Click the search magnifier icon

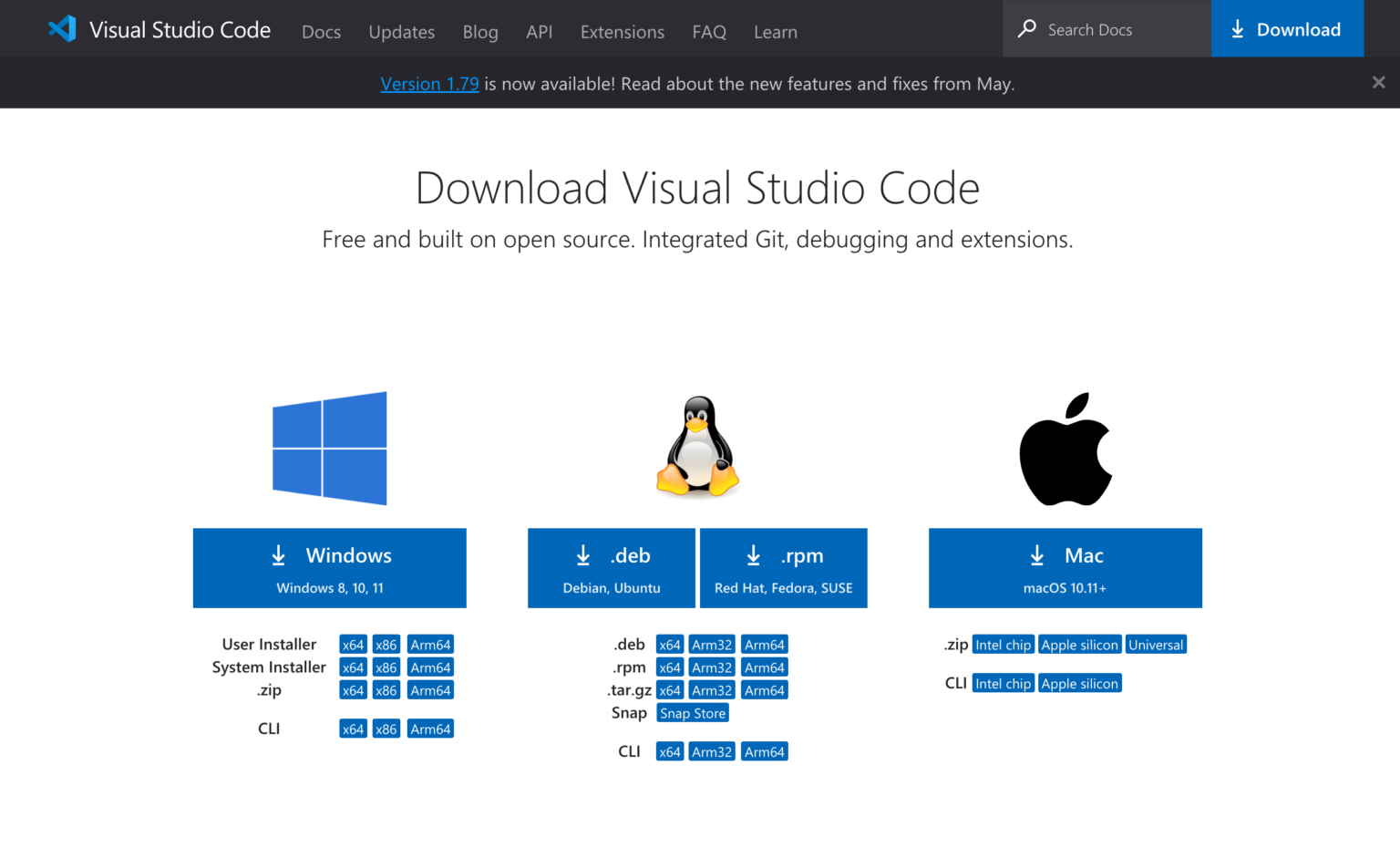click(x=1026, y=28)
